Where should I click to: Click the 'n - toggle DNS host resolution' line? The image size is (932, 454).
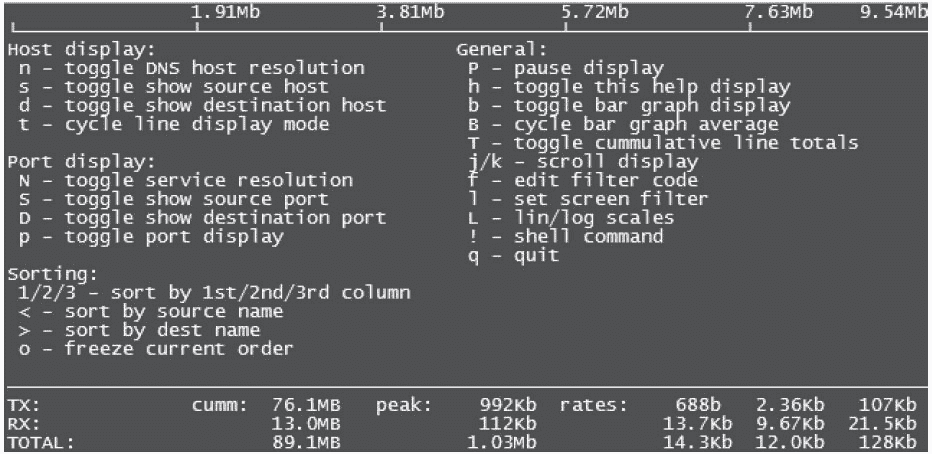(191, 68)
